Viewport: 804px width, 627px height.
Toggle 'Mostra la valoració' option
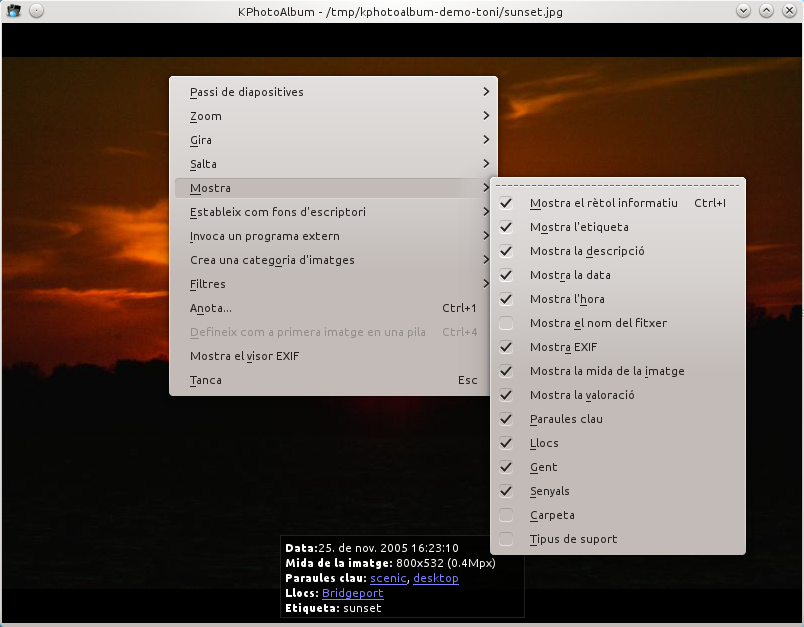click(507, 395)
